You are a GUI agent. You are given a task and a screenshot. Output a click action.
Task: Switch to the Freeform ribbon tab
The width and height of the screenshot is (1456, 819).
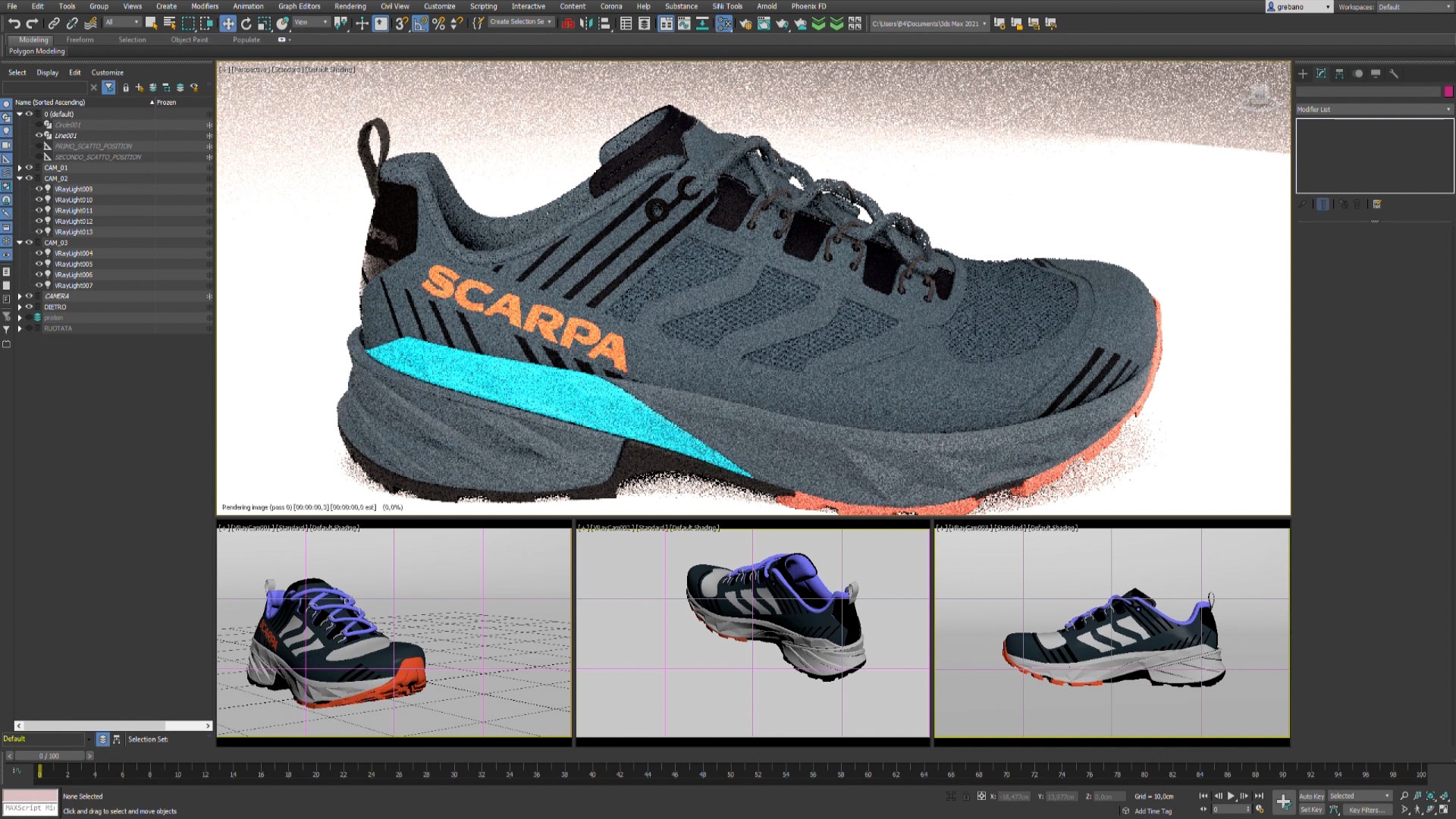click(80, 39)
